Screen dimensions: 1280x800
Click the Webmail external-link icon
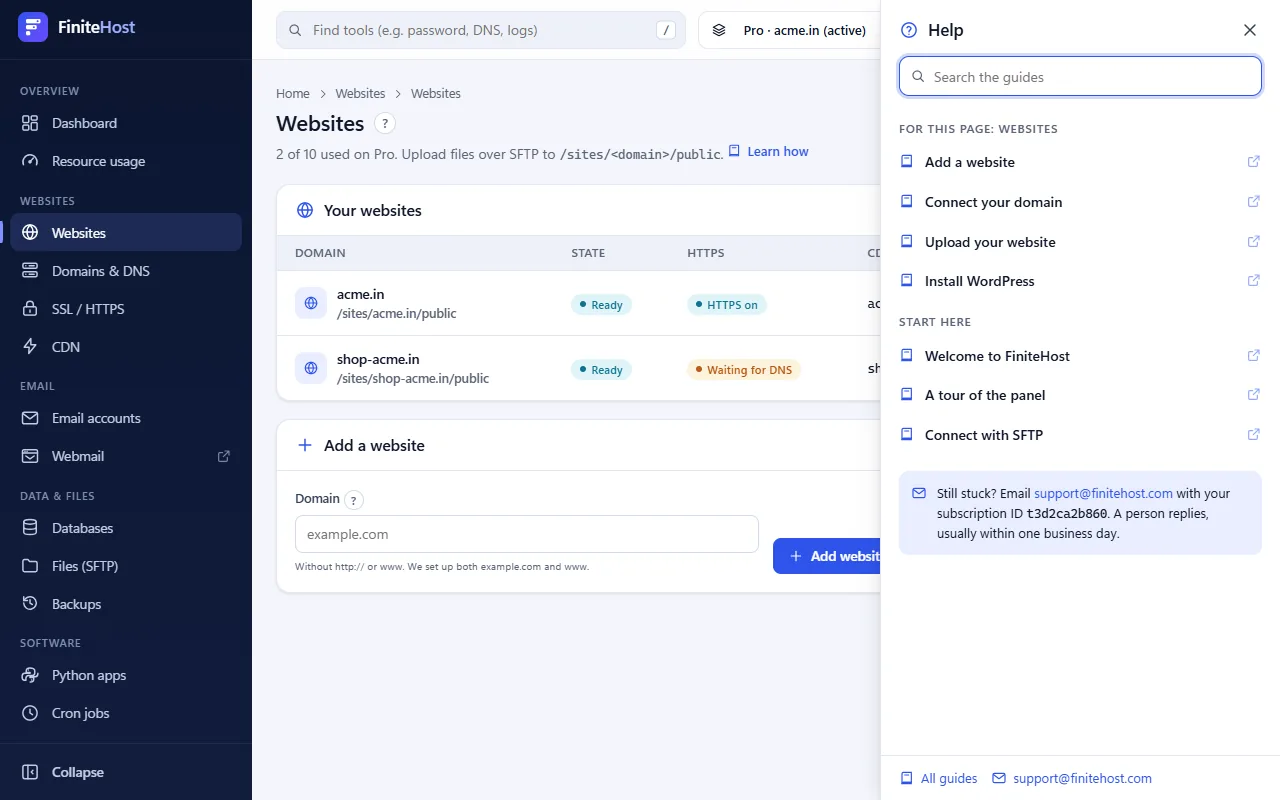[224, 456]
